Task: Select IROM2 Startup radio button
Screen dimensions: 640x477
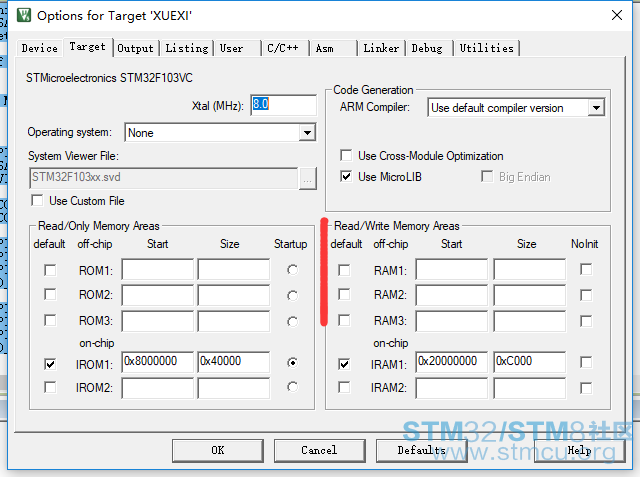Action: 292,386
